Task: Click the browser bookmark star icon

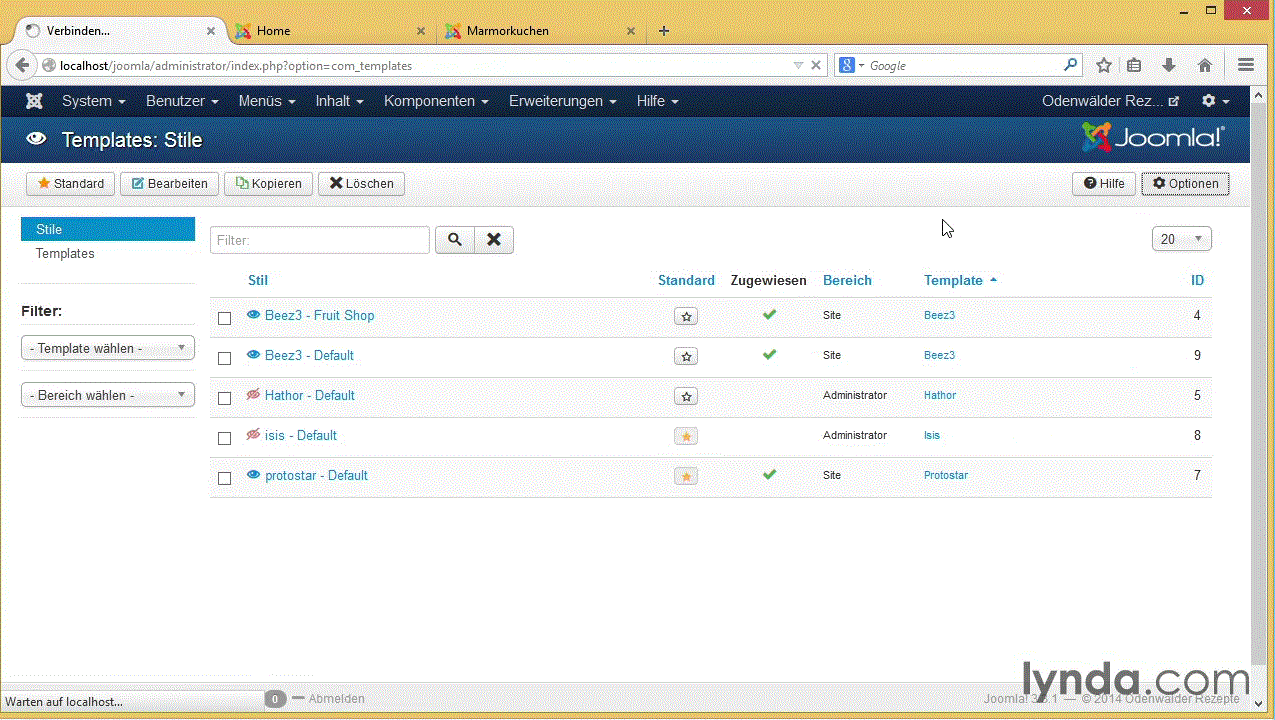Action: [1104, 65]
